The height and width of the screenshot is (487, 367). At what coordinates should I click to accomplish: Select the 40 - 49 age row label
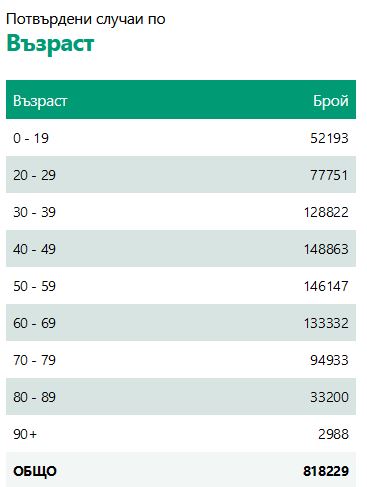point(34,249)
